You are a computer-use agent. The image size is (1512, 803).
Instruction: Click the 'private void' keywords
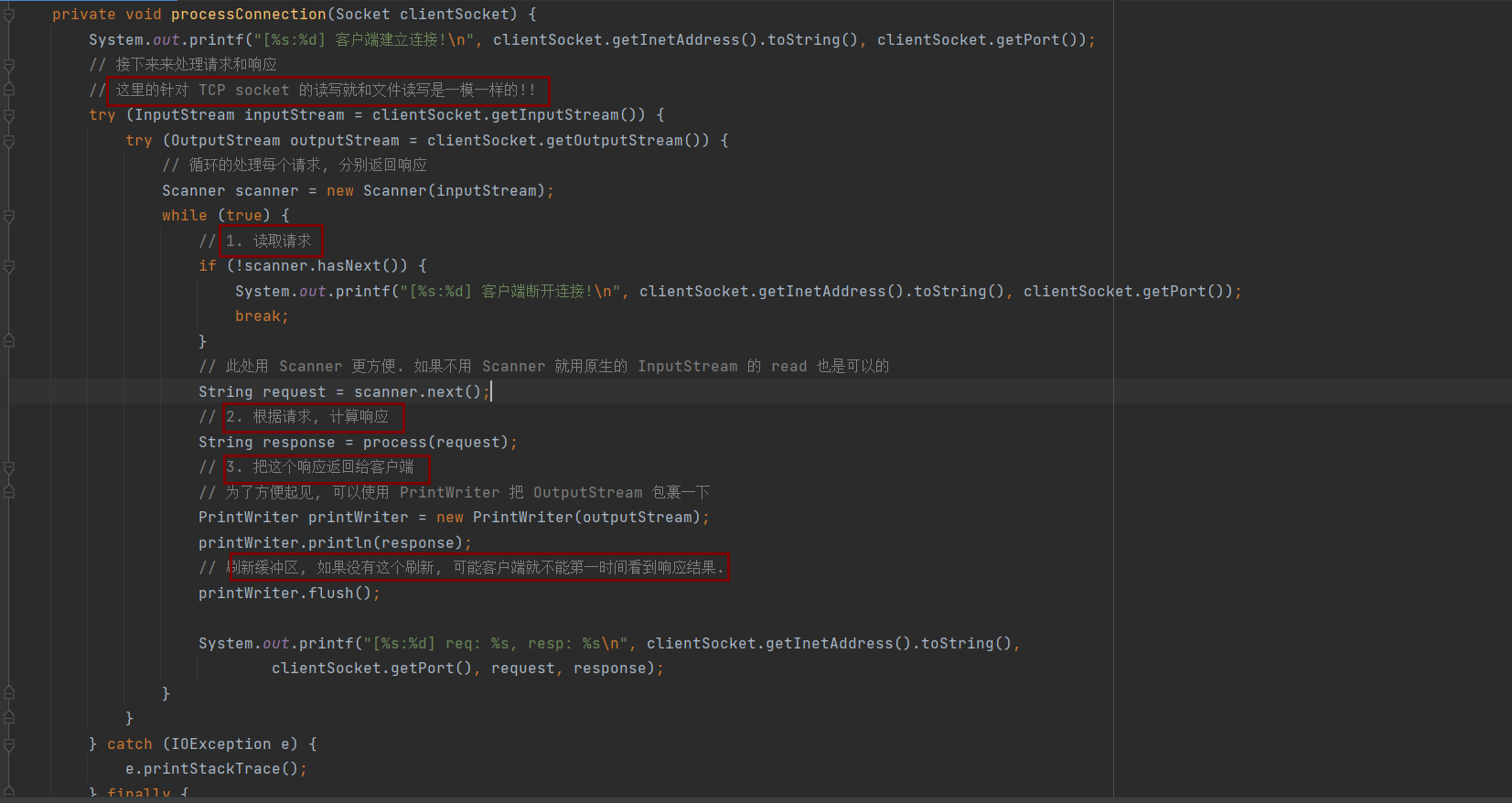click(x=107, y=15)
